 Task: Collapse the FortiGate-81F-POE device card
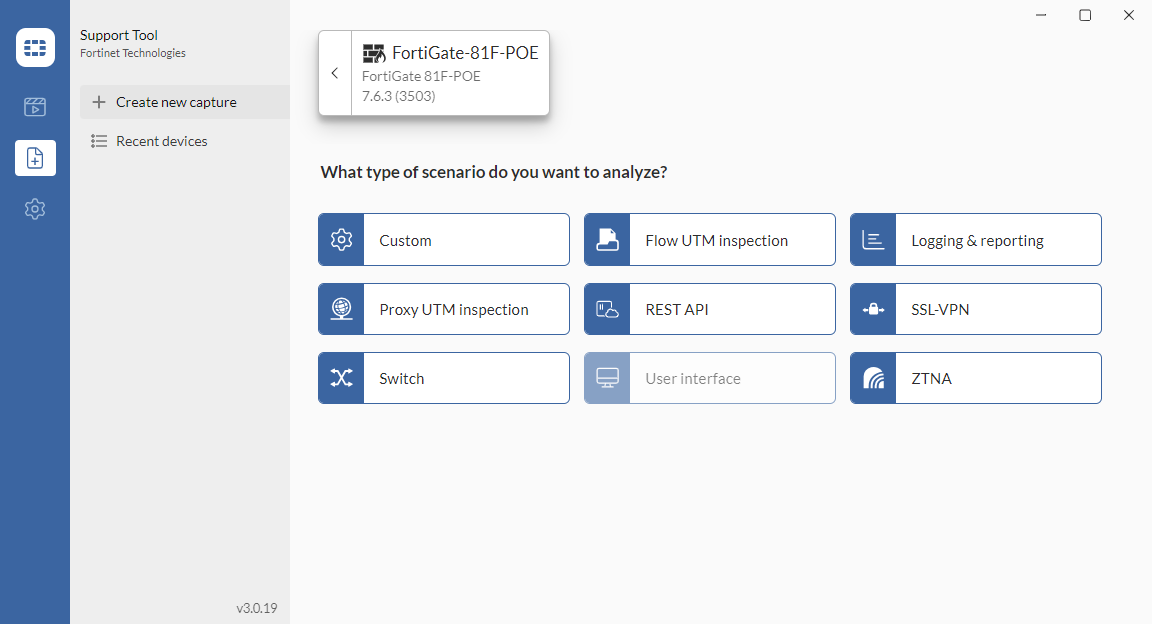click(335, 72)
